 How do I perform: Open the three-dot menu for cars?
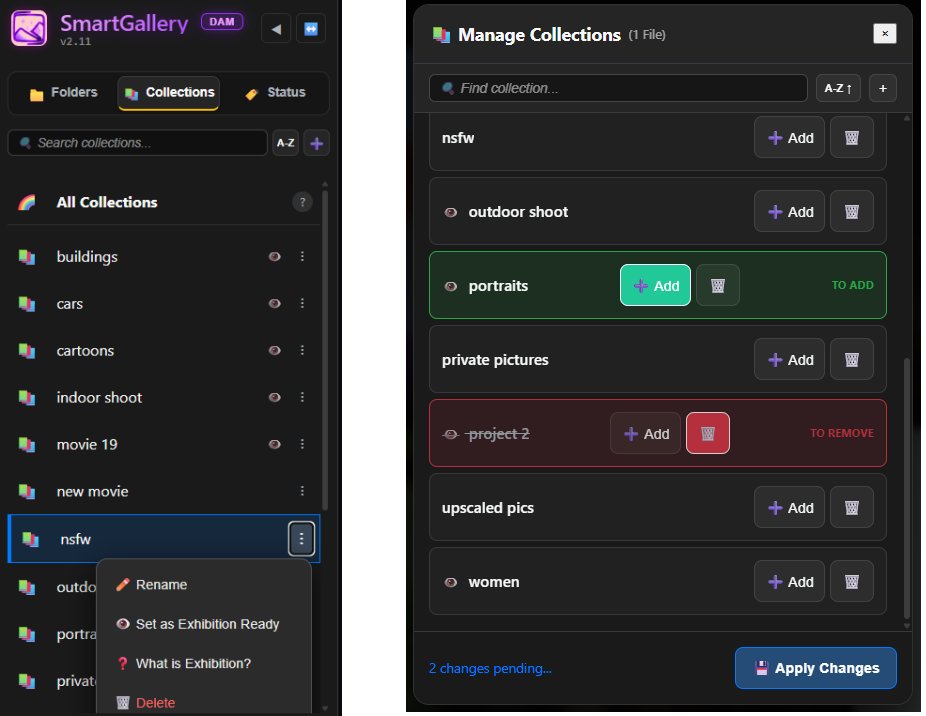302,303
